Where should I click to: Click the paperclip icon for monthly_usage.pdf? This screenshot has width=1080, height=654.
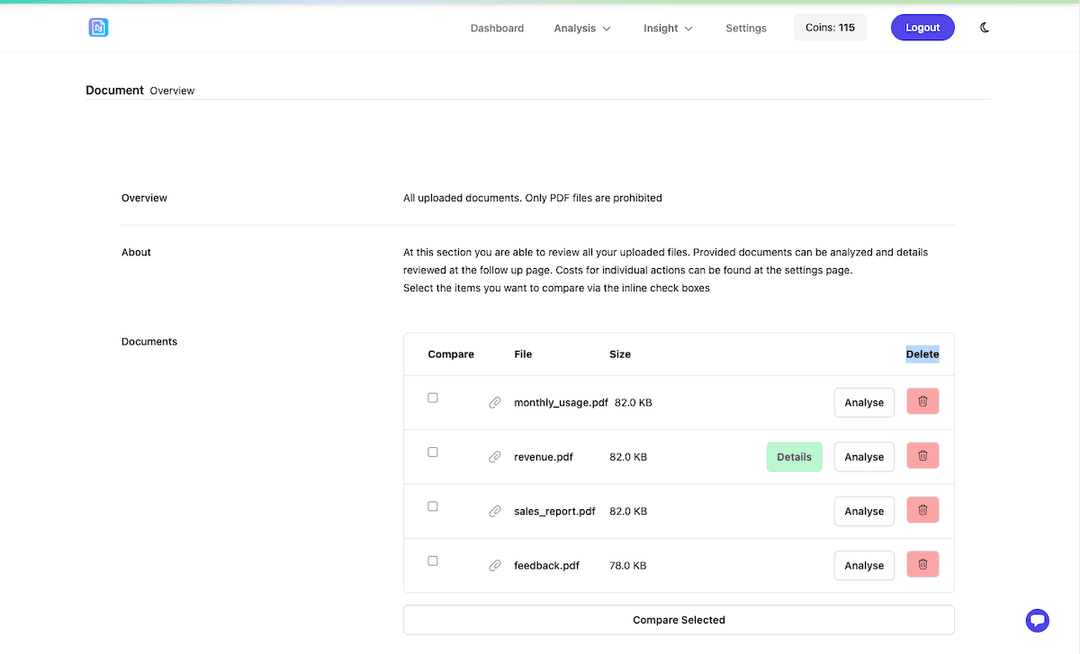[495, 402]
